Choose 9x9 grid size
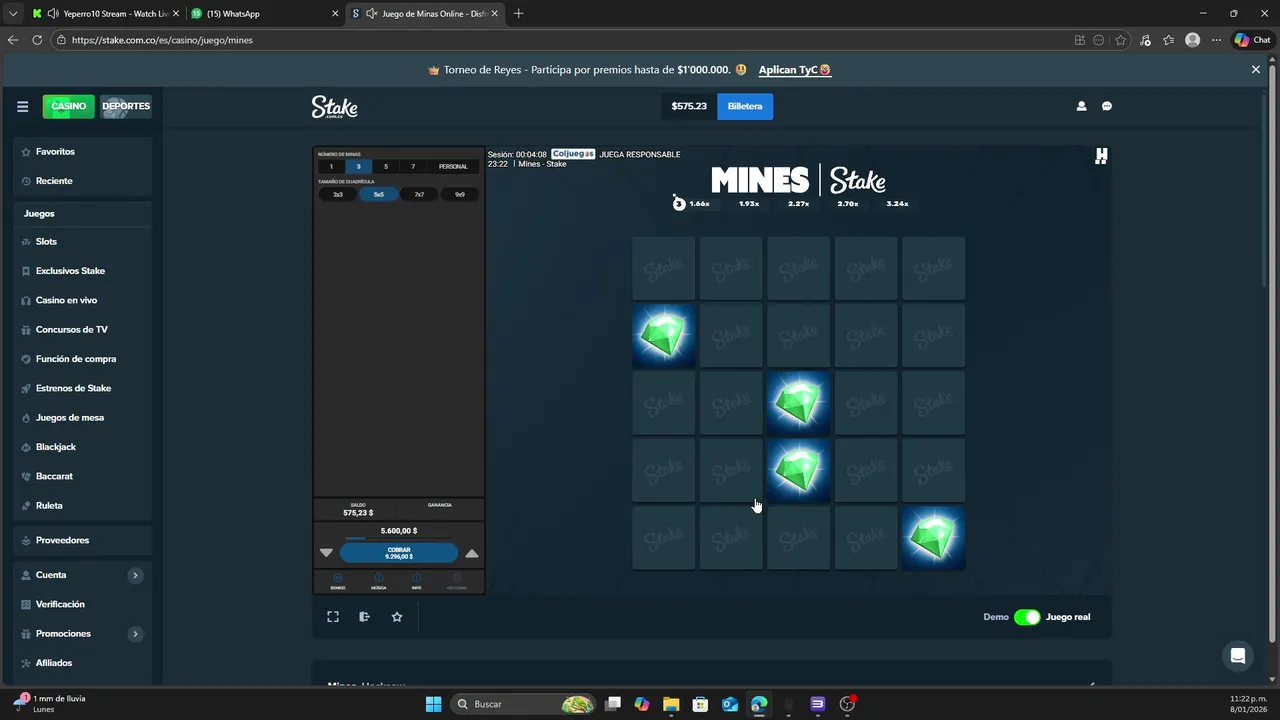The image size is (1280, 720). [x=460, y=195]
